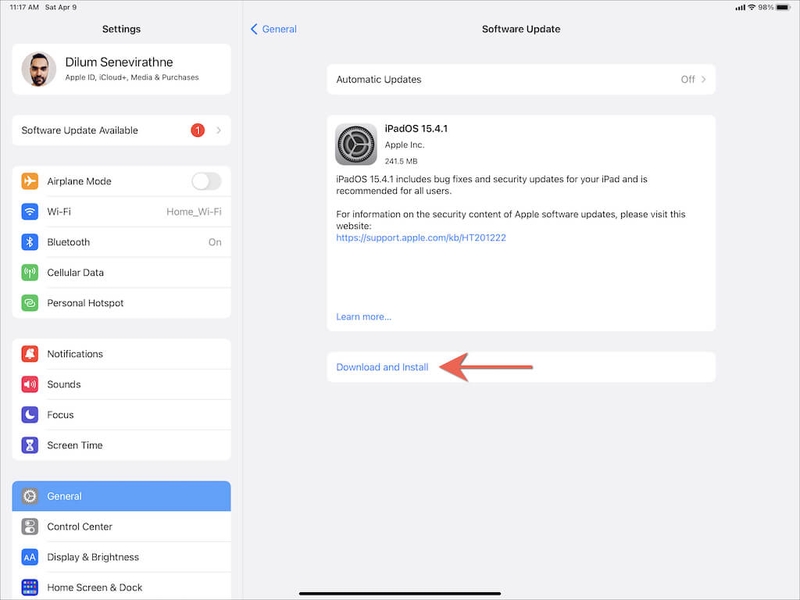Open Wi-Fi settings row
The image size is (800, 600).
tap(121, 212)
